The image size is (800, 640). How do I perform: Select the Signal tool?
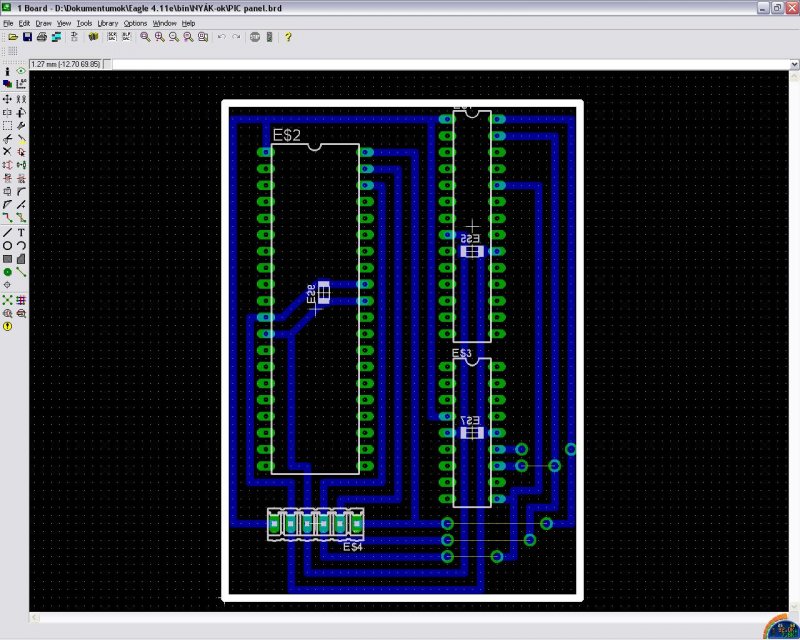pos(21,273)
